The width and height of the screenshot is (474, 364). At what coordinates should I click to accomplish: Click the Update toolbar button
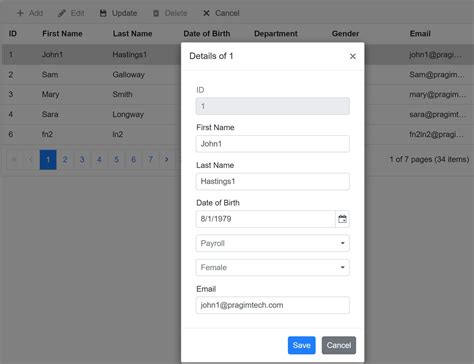118,13
